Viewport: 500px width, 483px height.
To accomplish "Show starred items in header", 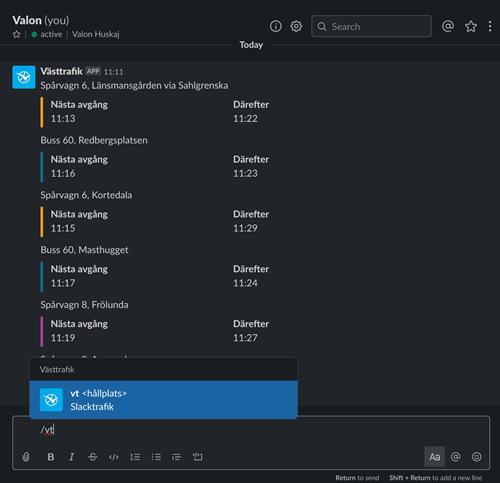I will (471, 26).
